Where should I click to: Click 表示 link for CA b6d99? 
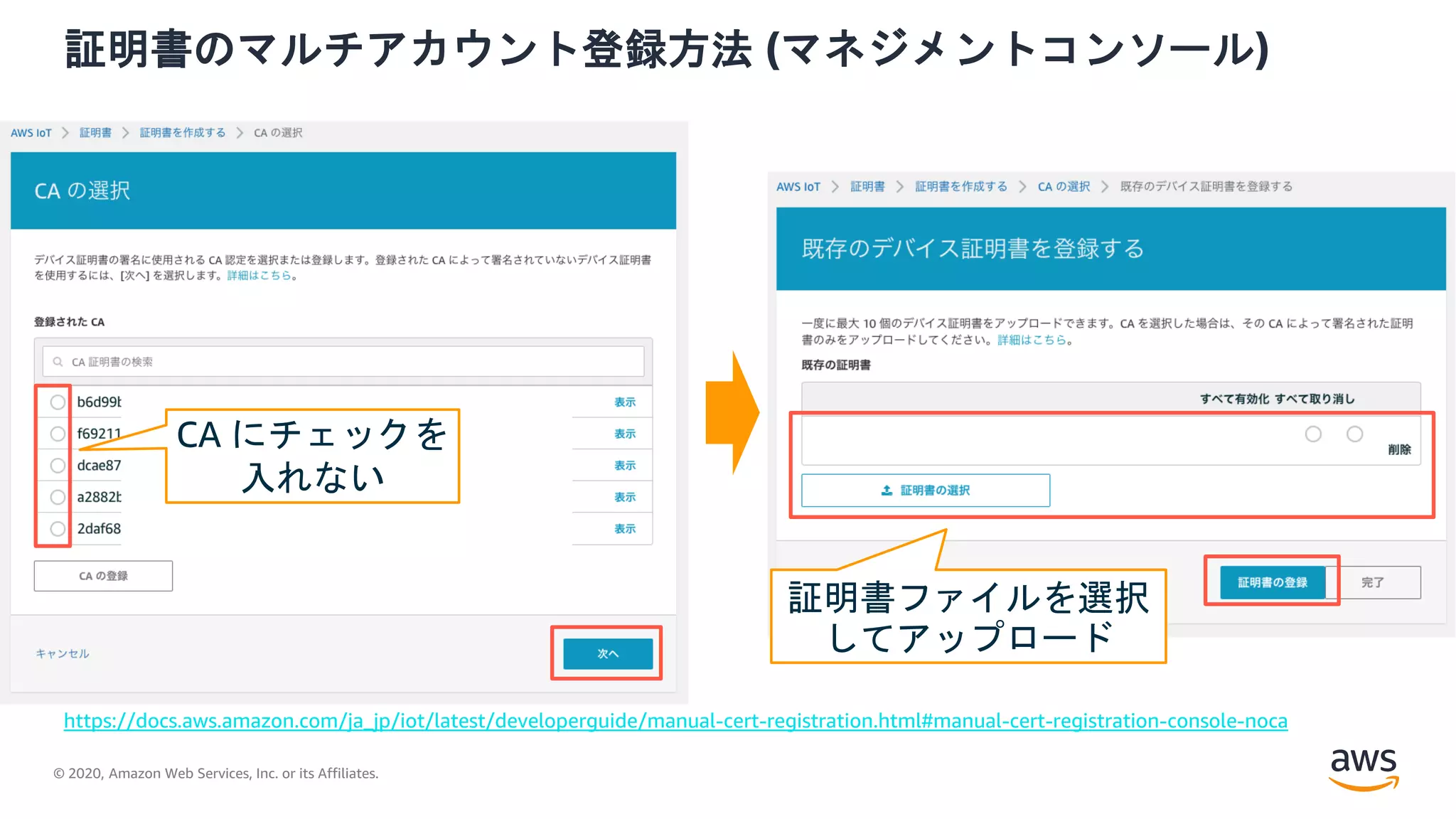click(x=625, y=402)
